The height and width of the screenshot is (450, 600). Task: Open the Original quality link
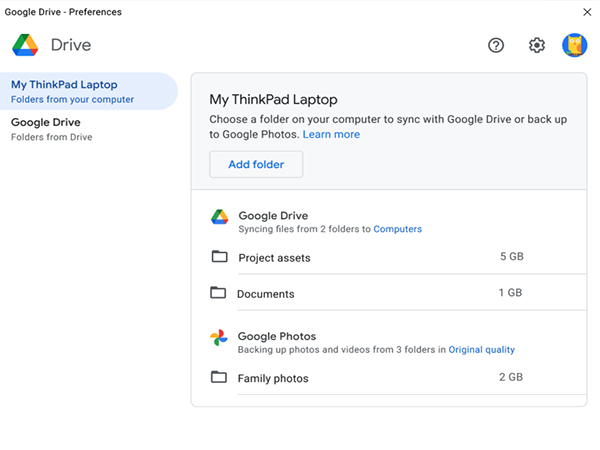click(481, 349)
